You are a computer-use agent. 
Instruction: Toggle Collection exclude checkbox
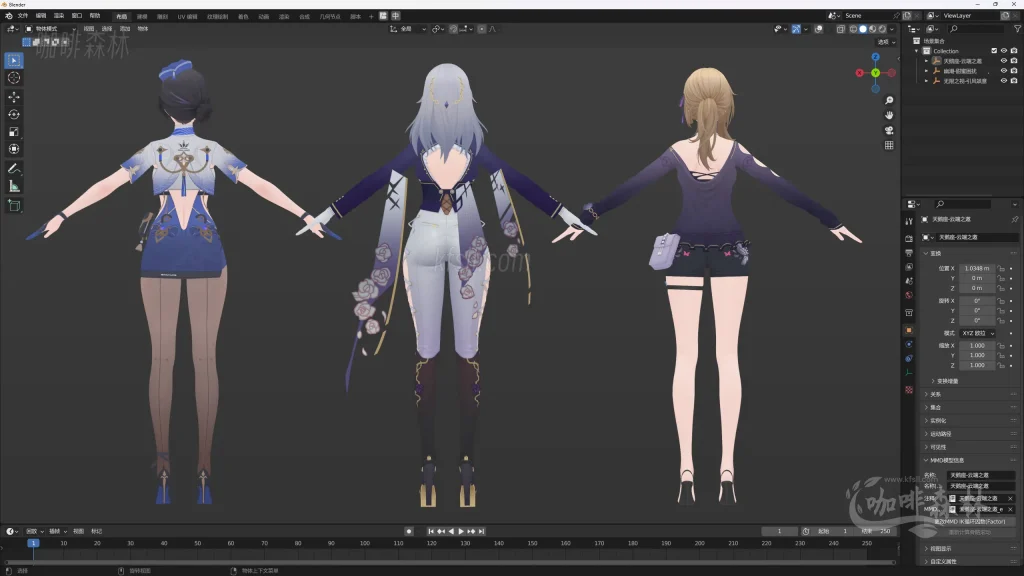(994, 51)
